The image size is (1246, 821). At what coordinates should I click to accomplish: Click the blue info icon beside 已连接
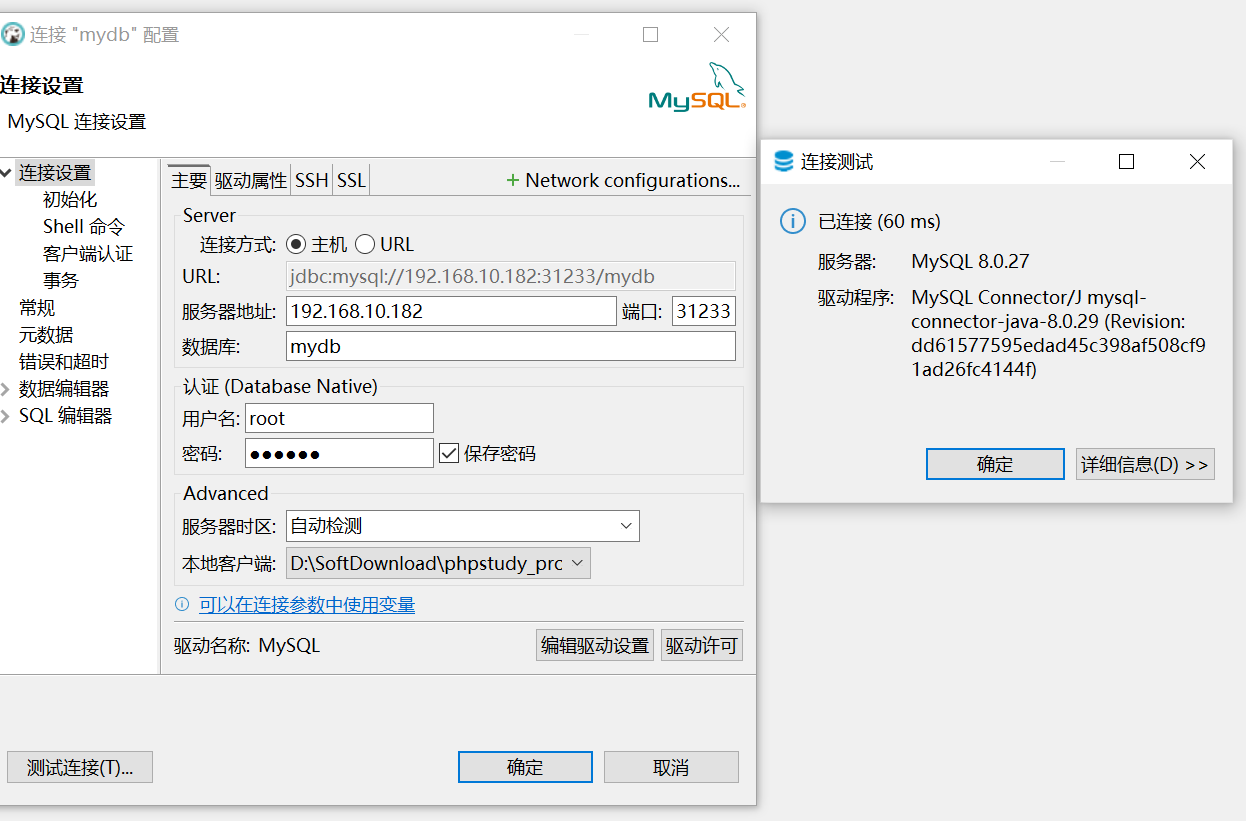pyautogui.click(x=792, y=221)
